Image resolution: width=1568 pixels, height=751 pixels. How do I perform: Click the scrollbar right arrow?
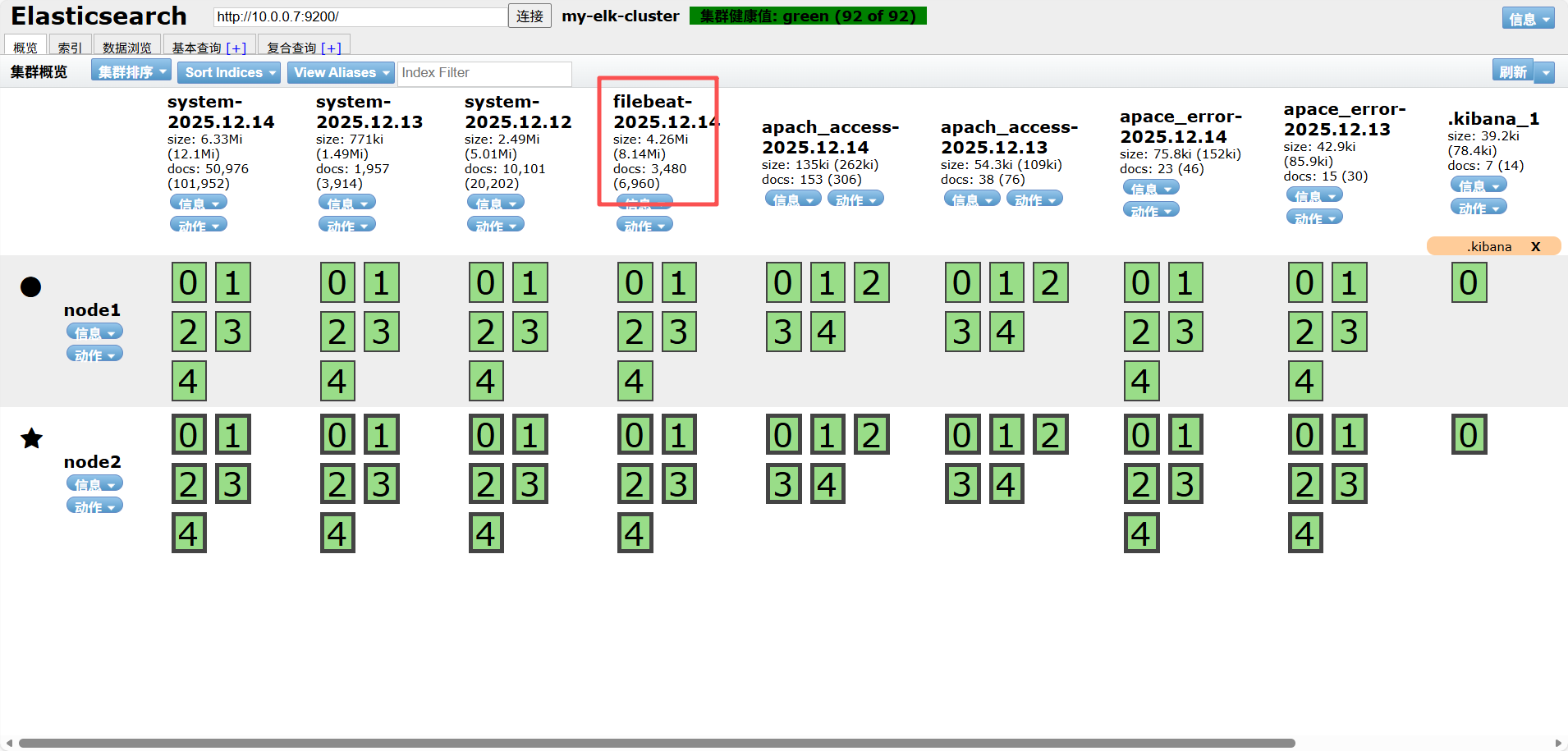[x=1558, y=743]
